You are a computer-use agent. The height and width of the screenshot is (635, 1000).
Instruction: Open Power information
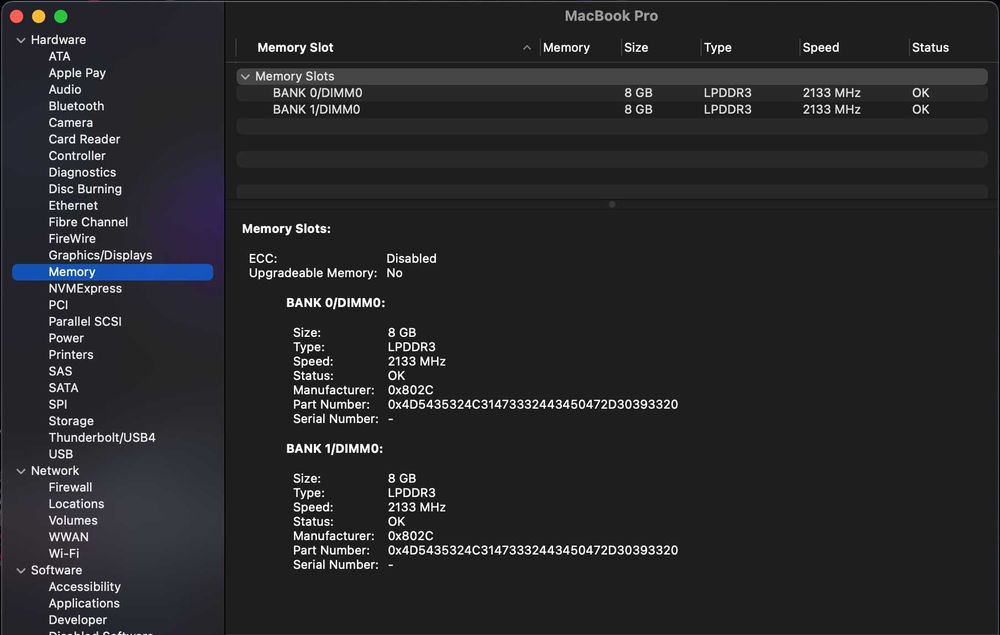(66, 338)
